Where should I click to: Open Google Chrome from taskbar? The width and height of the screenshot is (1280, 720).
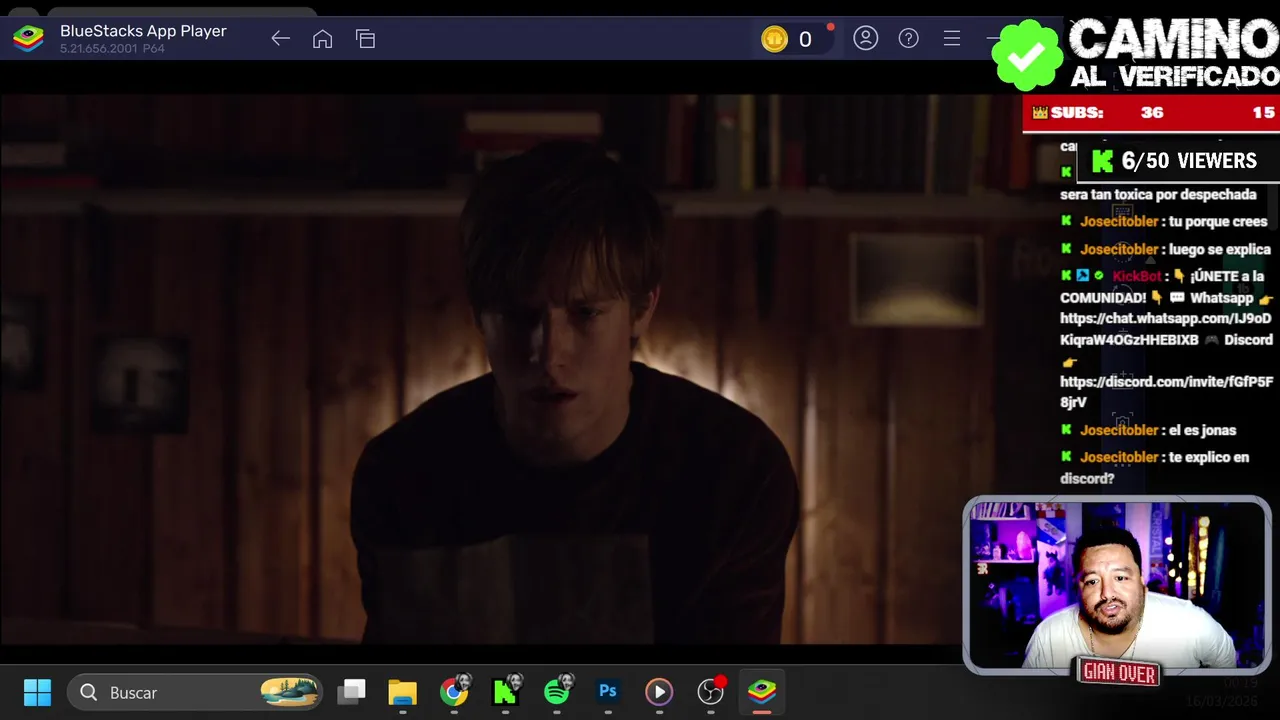454,692
